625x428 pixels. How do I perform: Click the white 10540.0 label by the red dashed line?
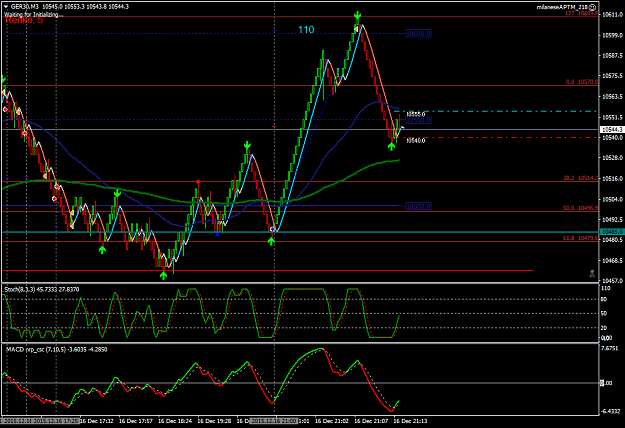[415, 141]
